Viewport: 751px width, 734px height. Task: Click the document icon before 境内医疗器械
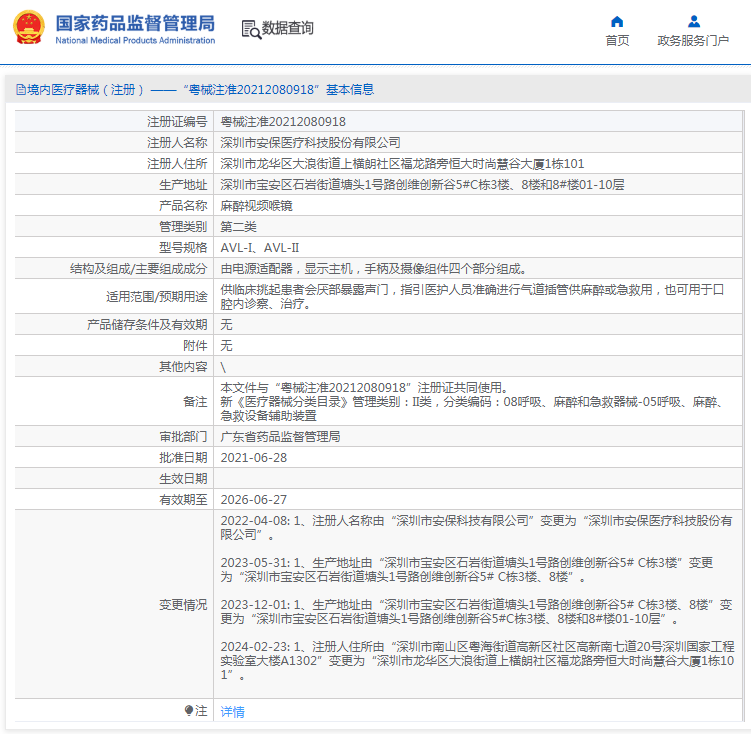[20, 90]
